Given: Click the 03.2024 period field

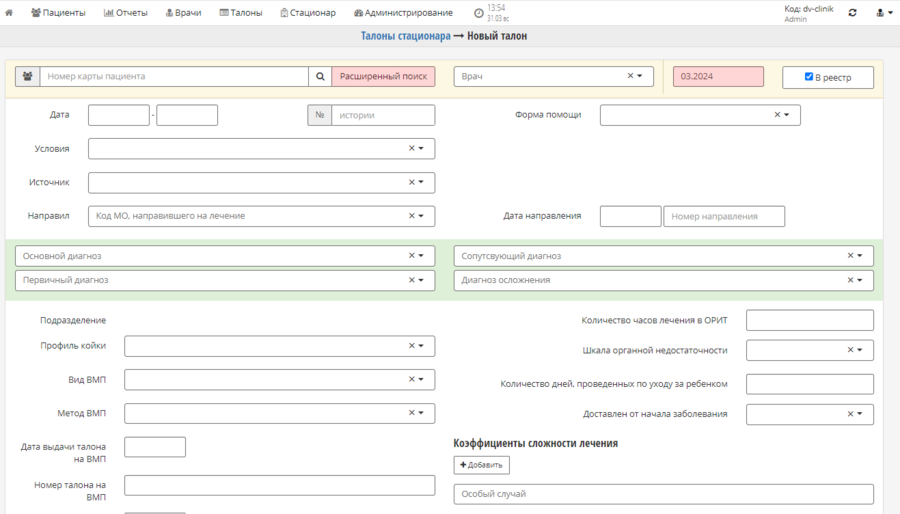Looking at the screenshot, I should pyautogui.click(x=718, y=76).
